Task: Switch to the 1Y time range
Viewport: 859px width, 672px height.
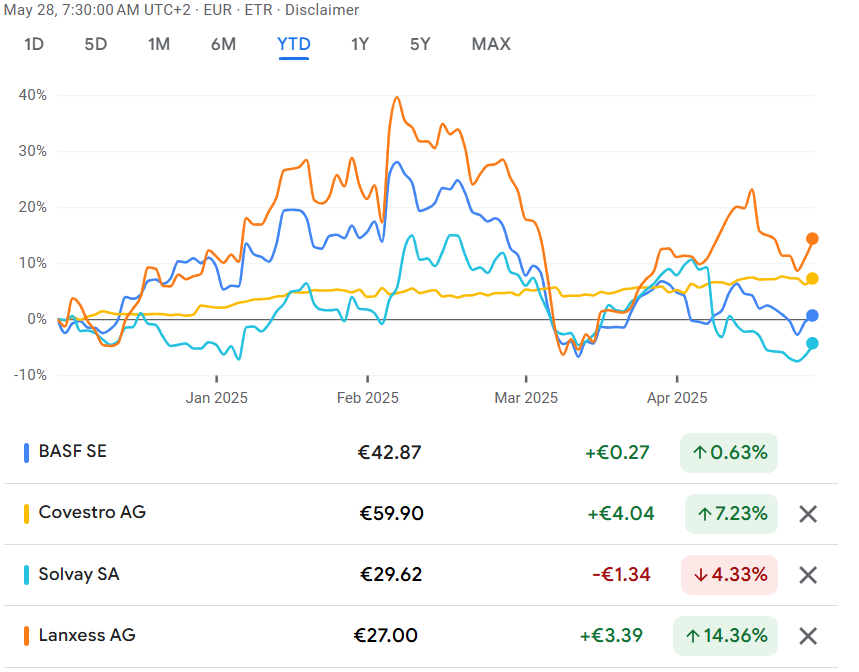Action: 360,44
